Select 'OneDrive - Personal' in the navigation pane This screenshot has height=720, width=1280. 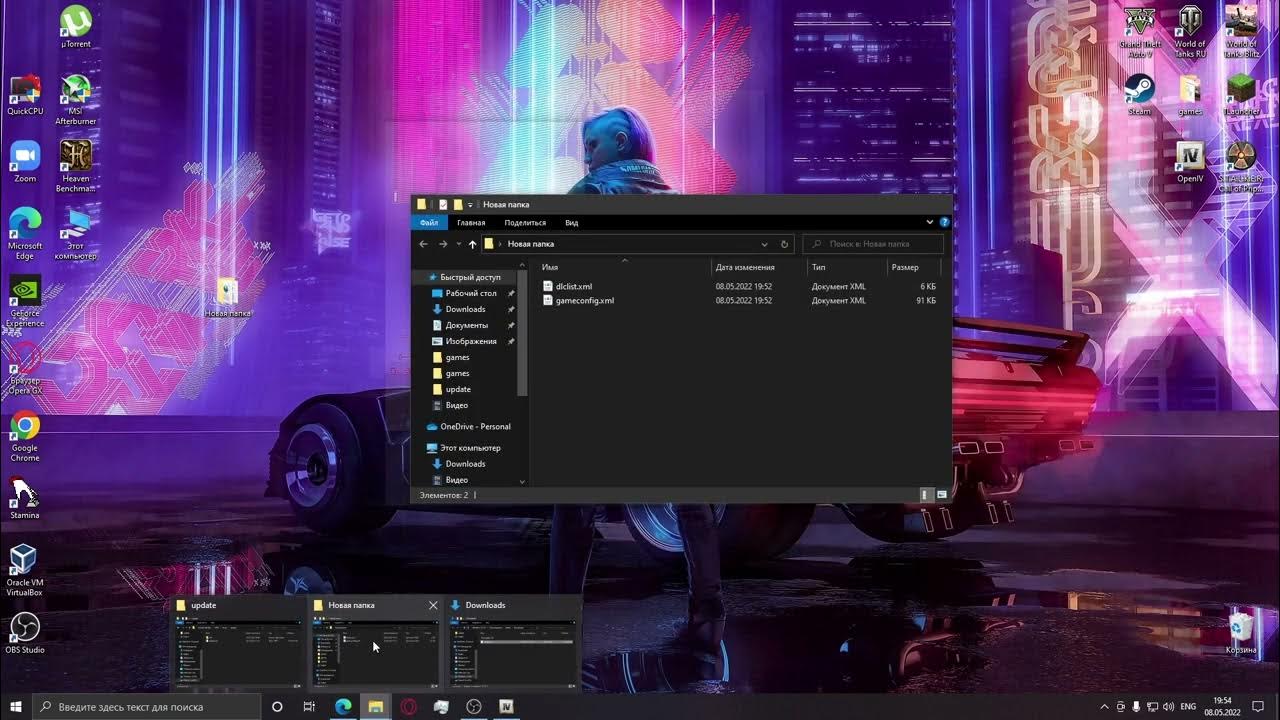click(475, 427)
